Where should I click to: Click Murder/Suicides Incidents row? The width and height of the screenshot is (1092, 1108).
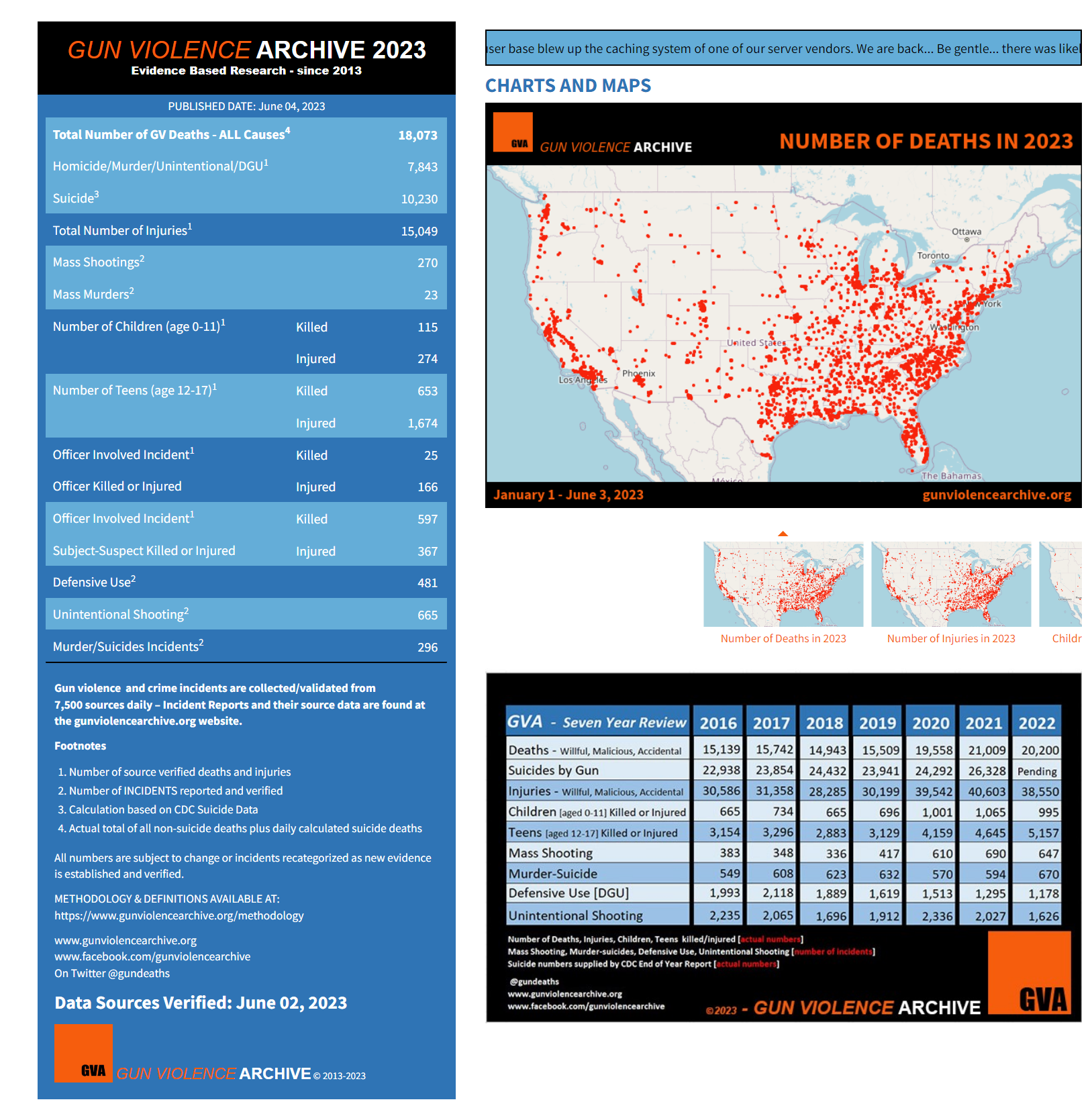click(x=246, y=646)
